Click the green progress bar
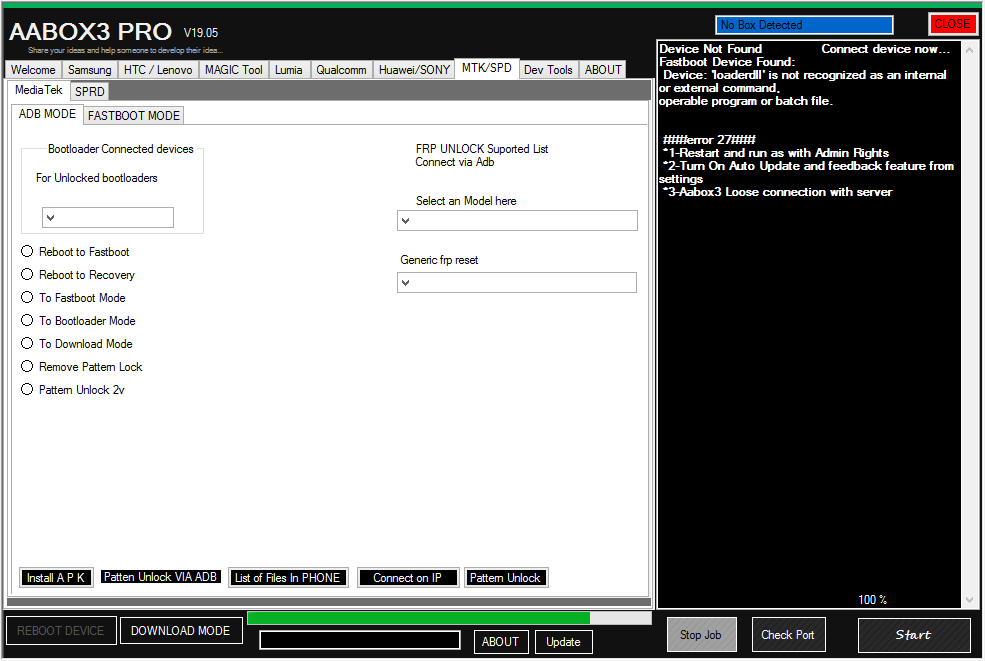This screenshot has height=661, width=985. coord(449,618)
